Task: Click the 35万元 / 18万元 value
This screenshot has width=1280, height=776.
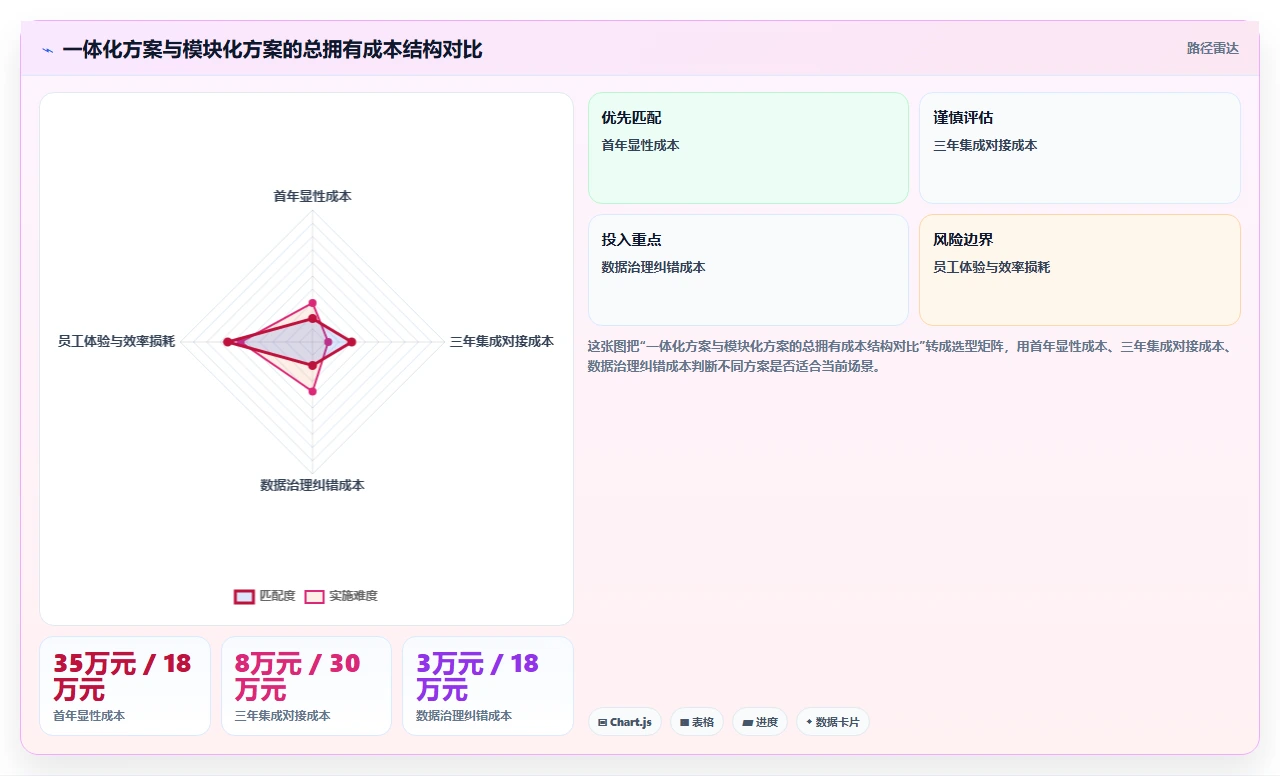Action: (122, 677)
